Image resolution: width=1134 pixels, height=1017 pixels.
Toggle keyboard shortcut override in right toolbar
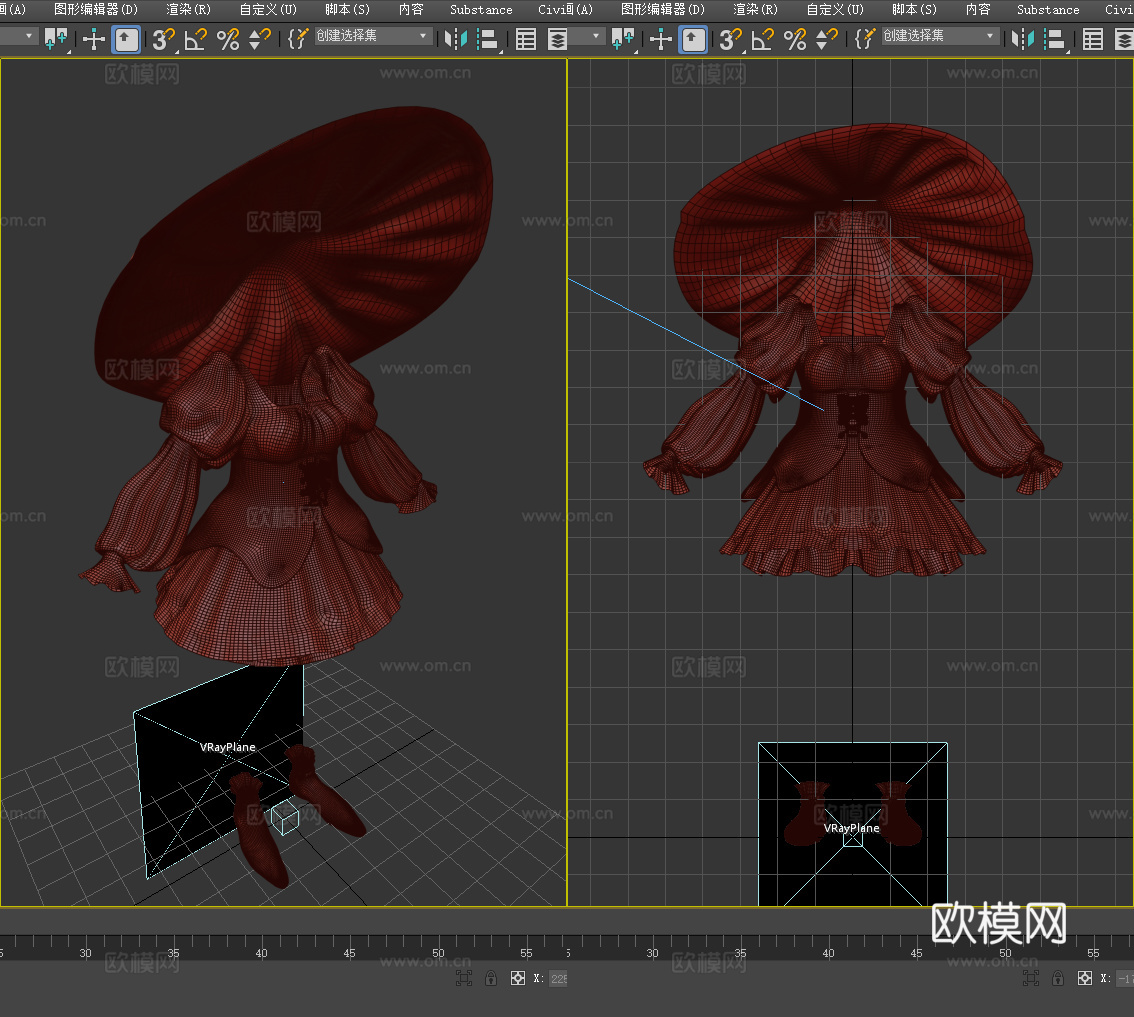(694, 39)
